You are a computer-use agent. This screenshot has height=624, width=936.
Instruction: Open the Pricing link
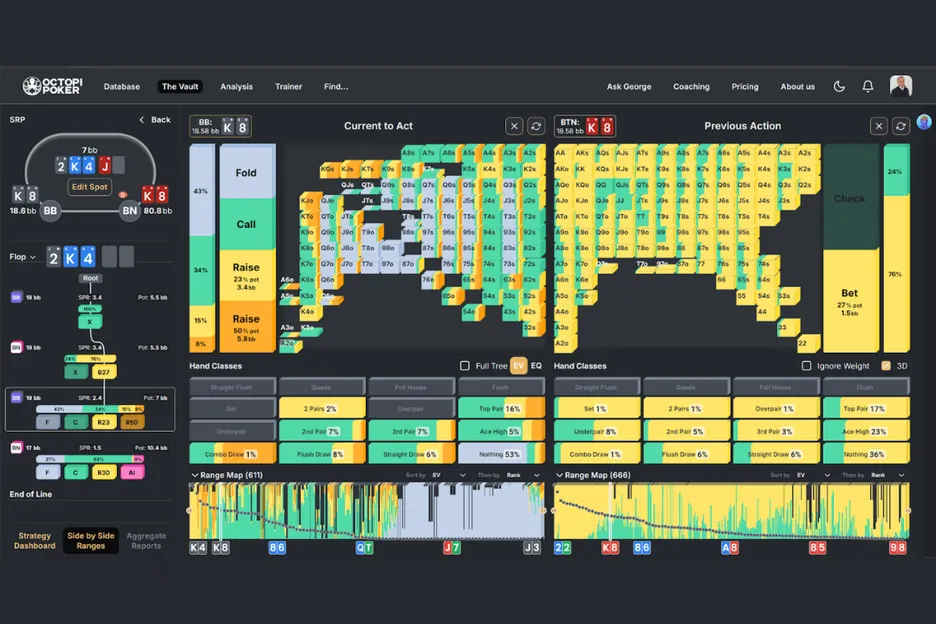tap(744, 87)
